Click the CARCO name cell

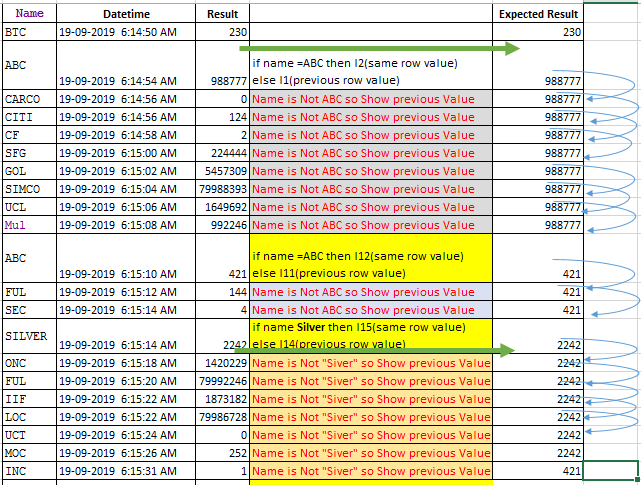[x=29, y=99]
